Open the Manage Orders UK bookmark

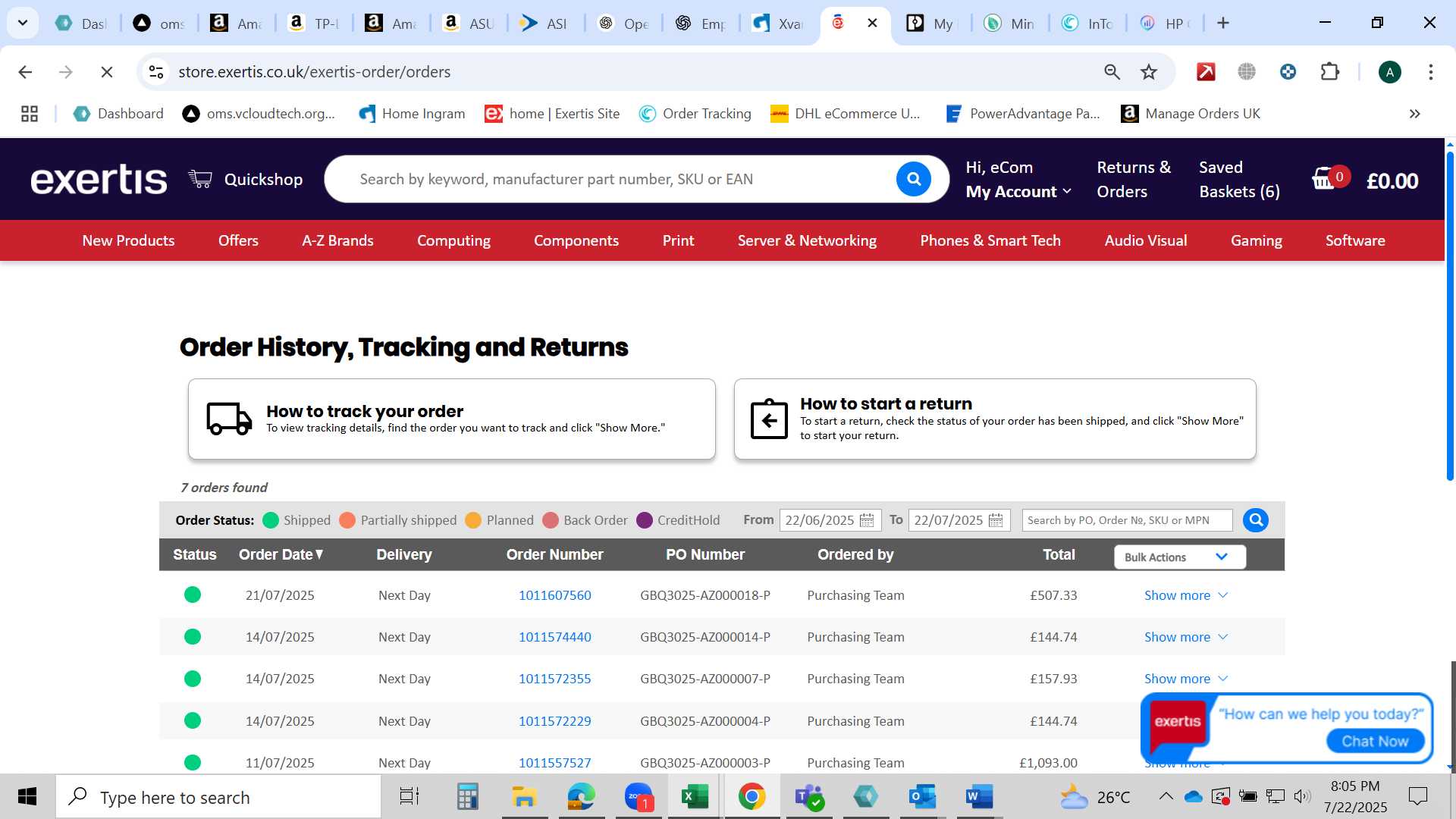click(1191, 114)
